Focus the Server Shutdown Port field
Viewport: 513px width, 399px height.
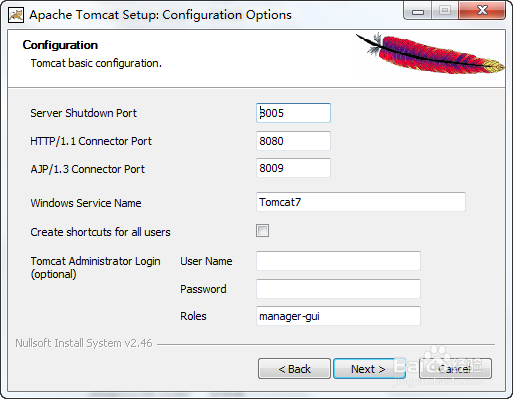[x=293, y=113]
